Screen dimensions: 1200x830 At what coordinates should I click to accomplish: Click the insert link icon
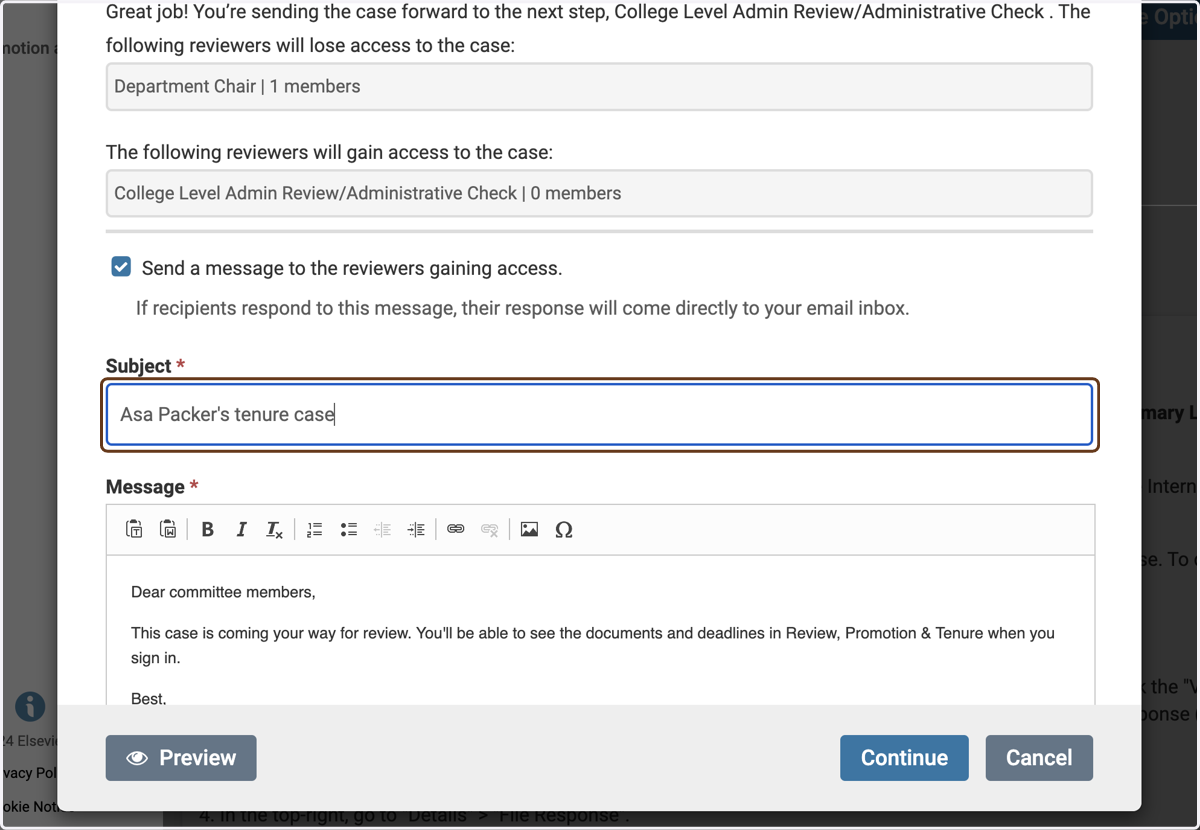[456, 529]
